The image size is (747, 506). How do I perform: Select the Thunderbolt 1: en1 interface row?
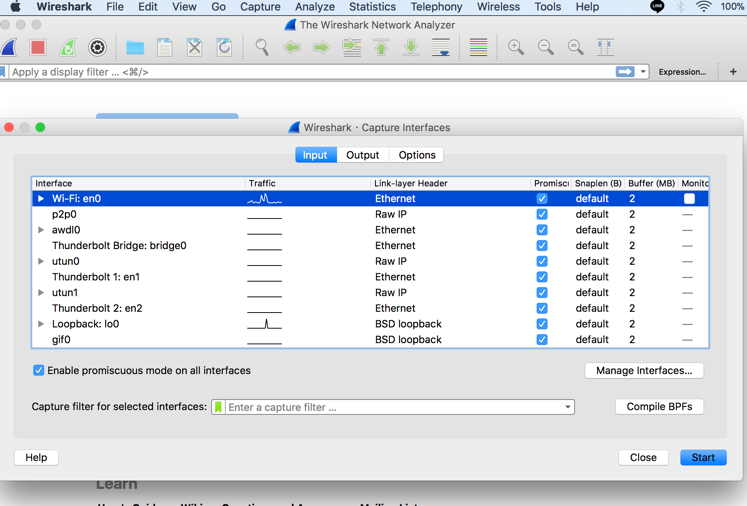[x=370, y=277]
